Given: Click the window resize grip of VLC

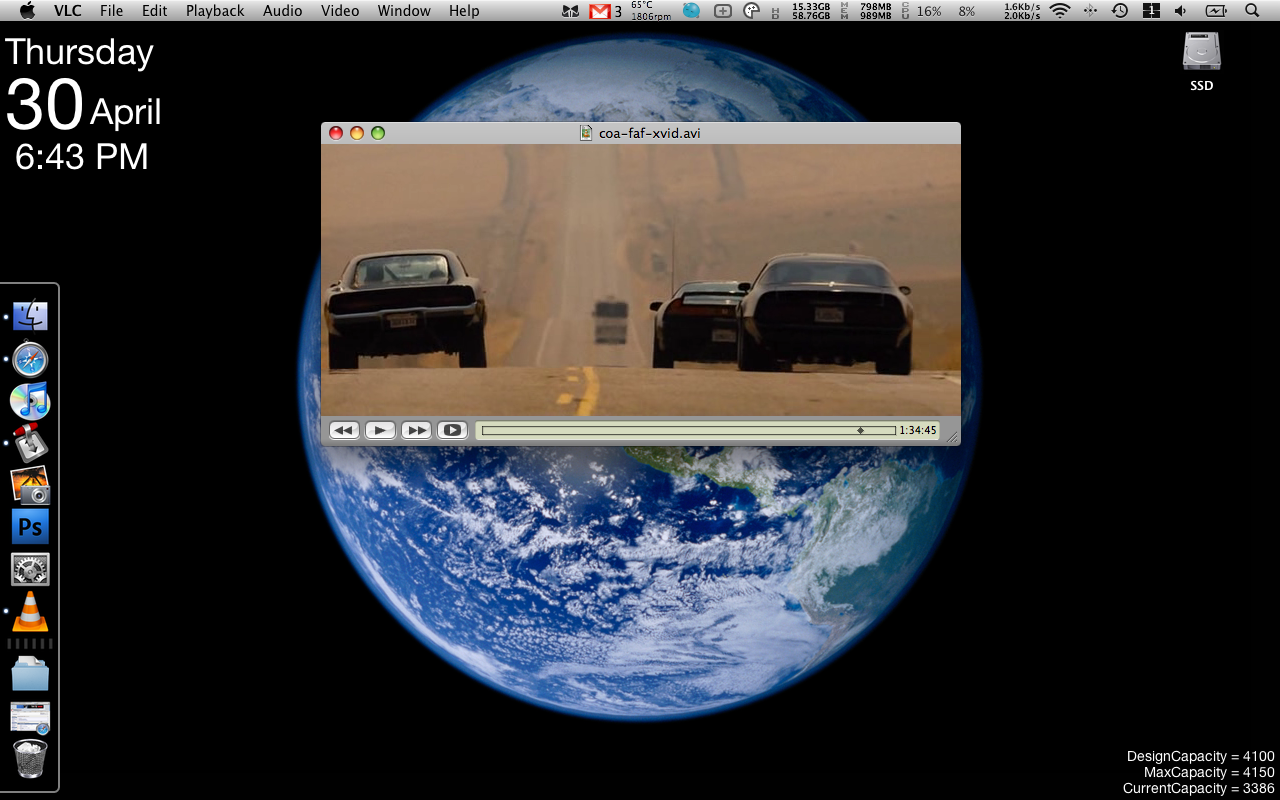Looking at the screenshot, I should [x=952, y=437].
